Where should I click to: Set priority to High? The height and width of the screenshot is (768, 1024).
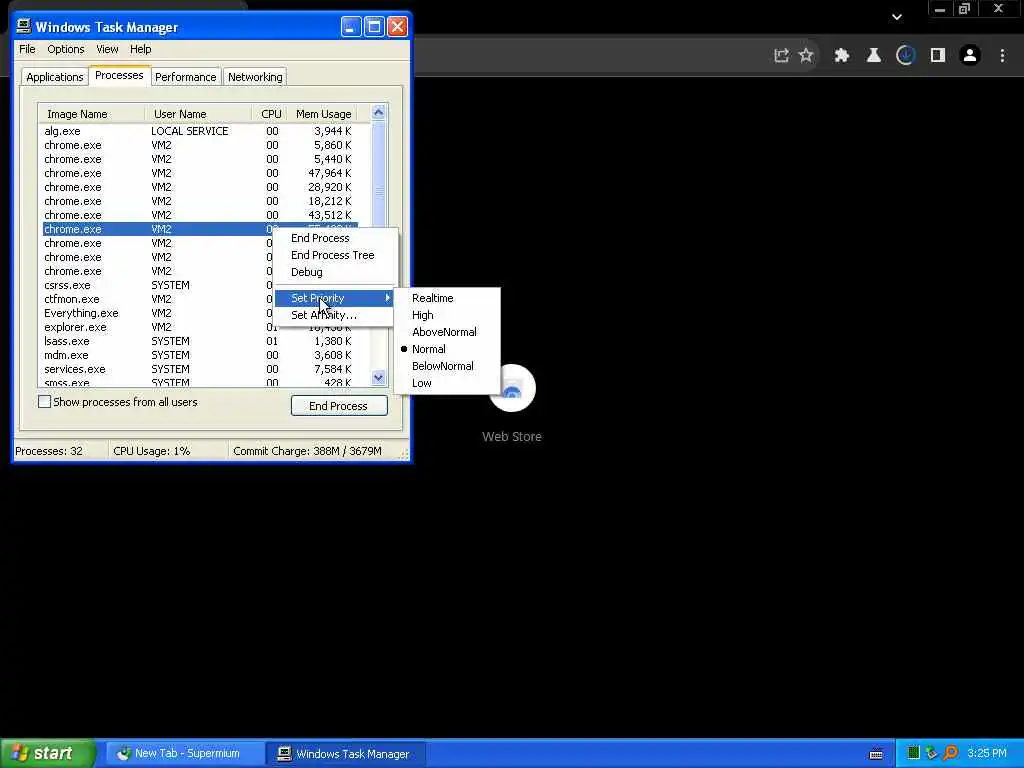tap(447, 315)
